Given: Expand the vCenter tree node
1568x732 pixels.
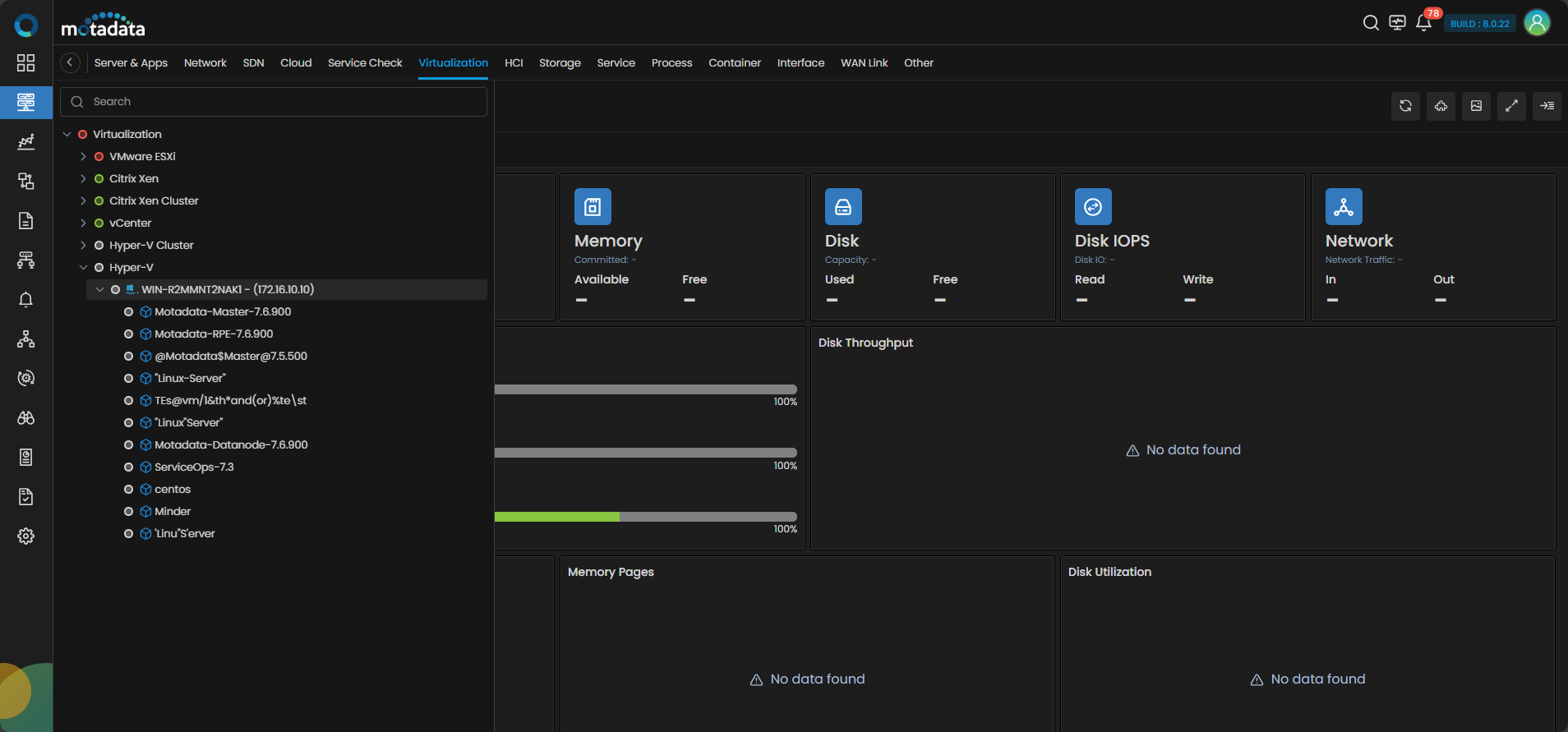Looking at the screenshot, I should pos(83,223).
